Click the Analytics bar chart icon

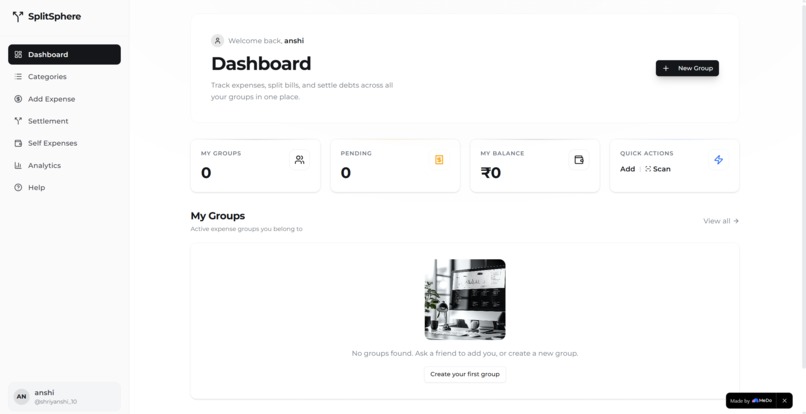coord(18,166)
